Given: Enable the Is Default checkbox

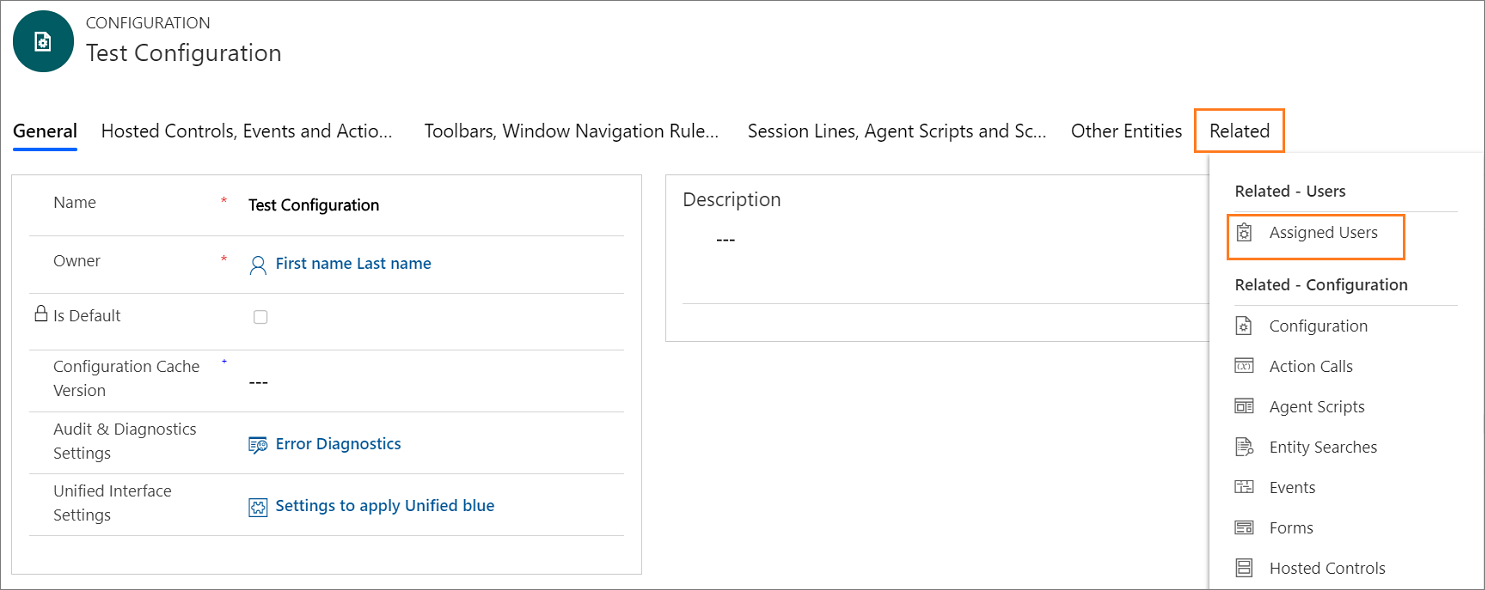Looking at the screenshot, I should tap(260, 316).
